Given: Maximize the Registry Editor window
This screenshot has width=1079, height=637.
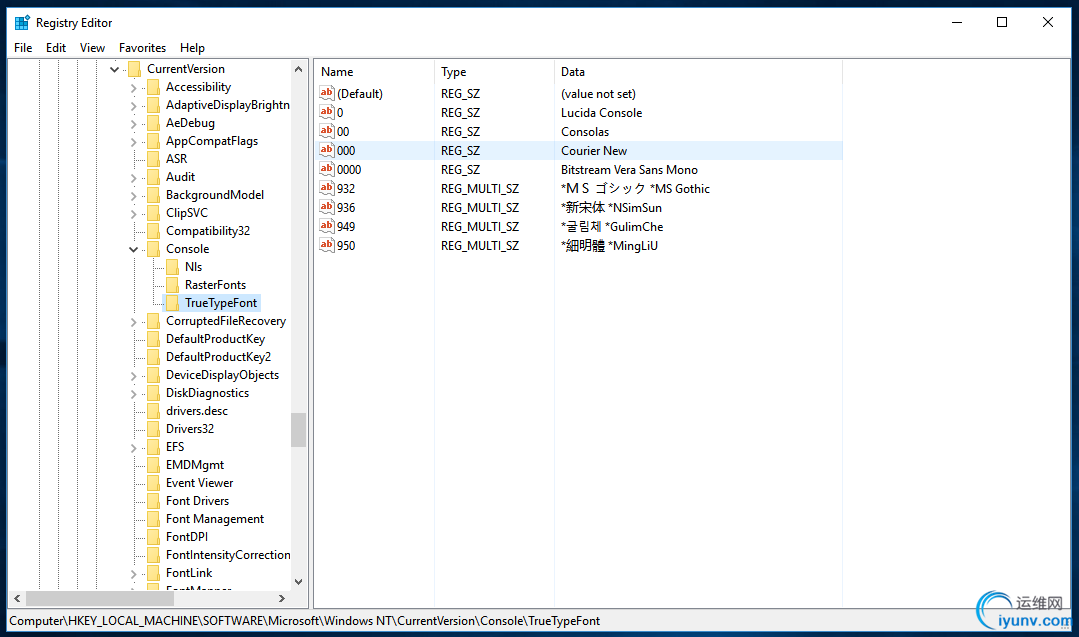Looking at the screenshot, I should pos(1002,23).
